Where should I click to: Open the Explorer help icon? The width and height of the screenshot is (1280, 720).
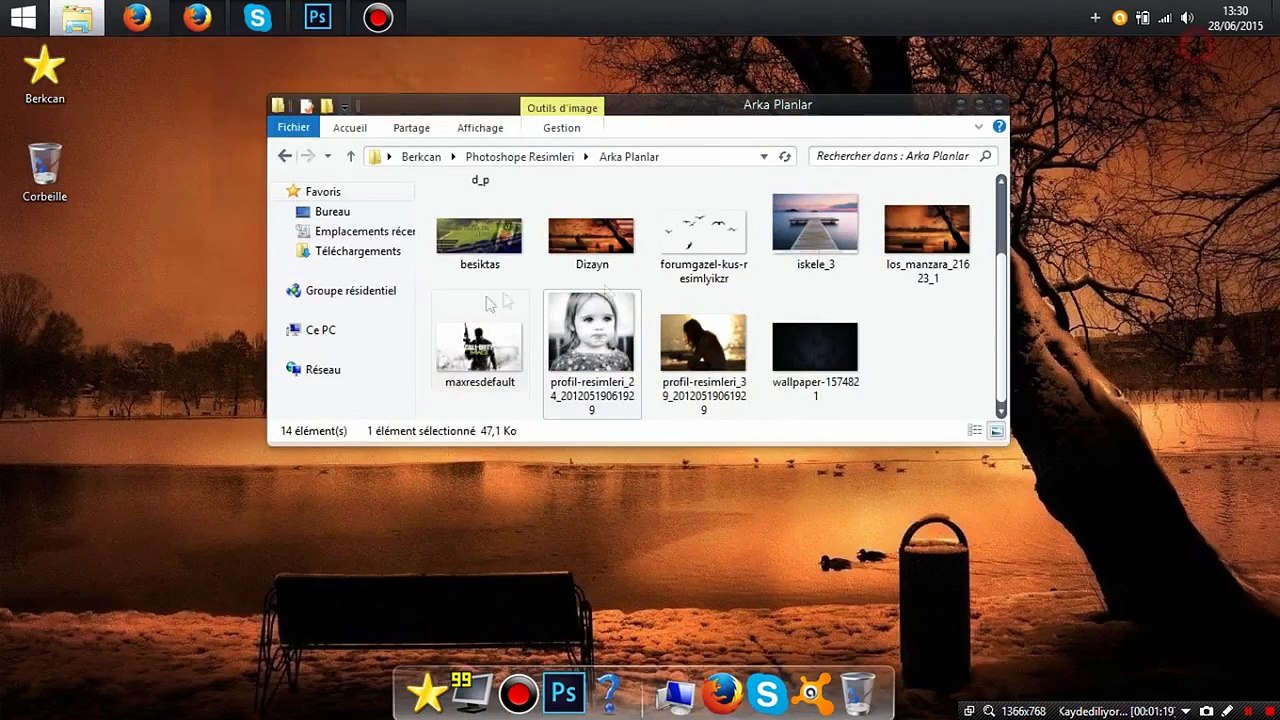pos(999,127)
